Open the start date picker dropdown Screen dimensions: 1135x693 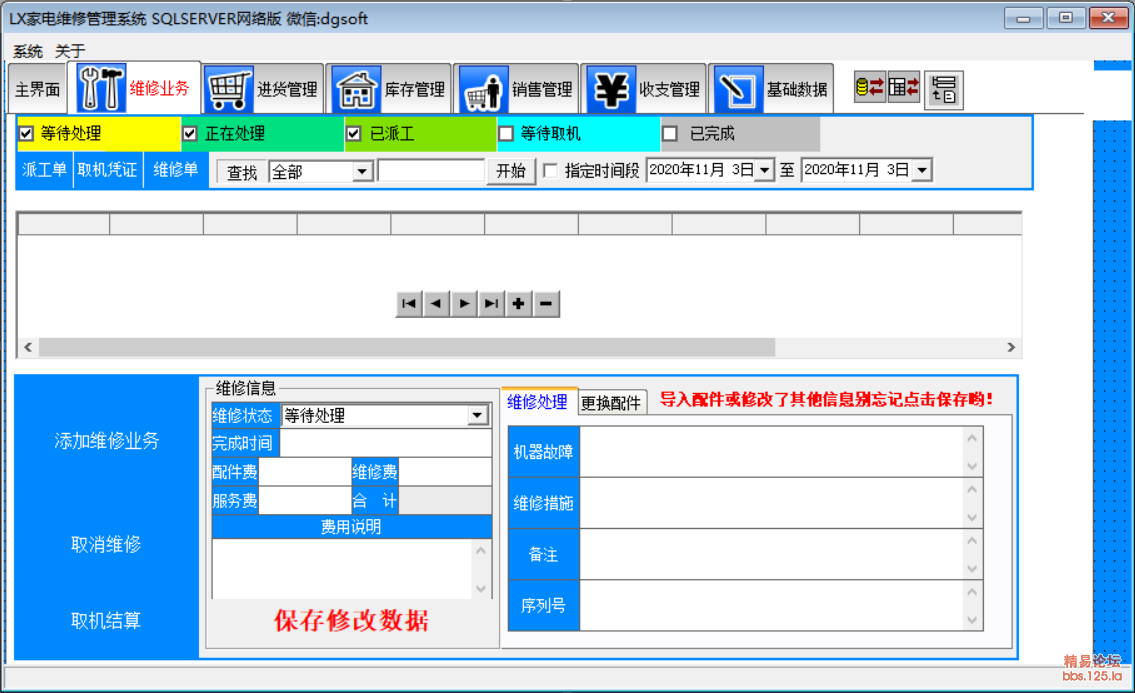point(765,171)
